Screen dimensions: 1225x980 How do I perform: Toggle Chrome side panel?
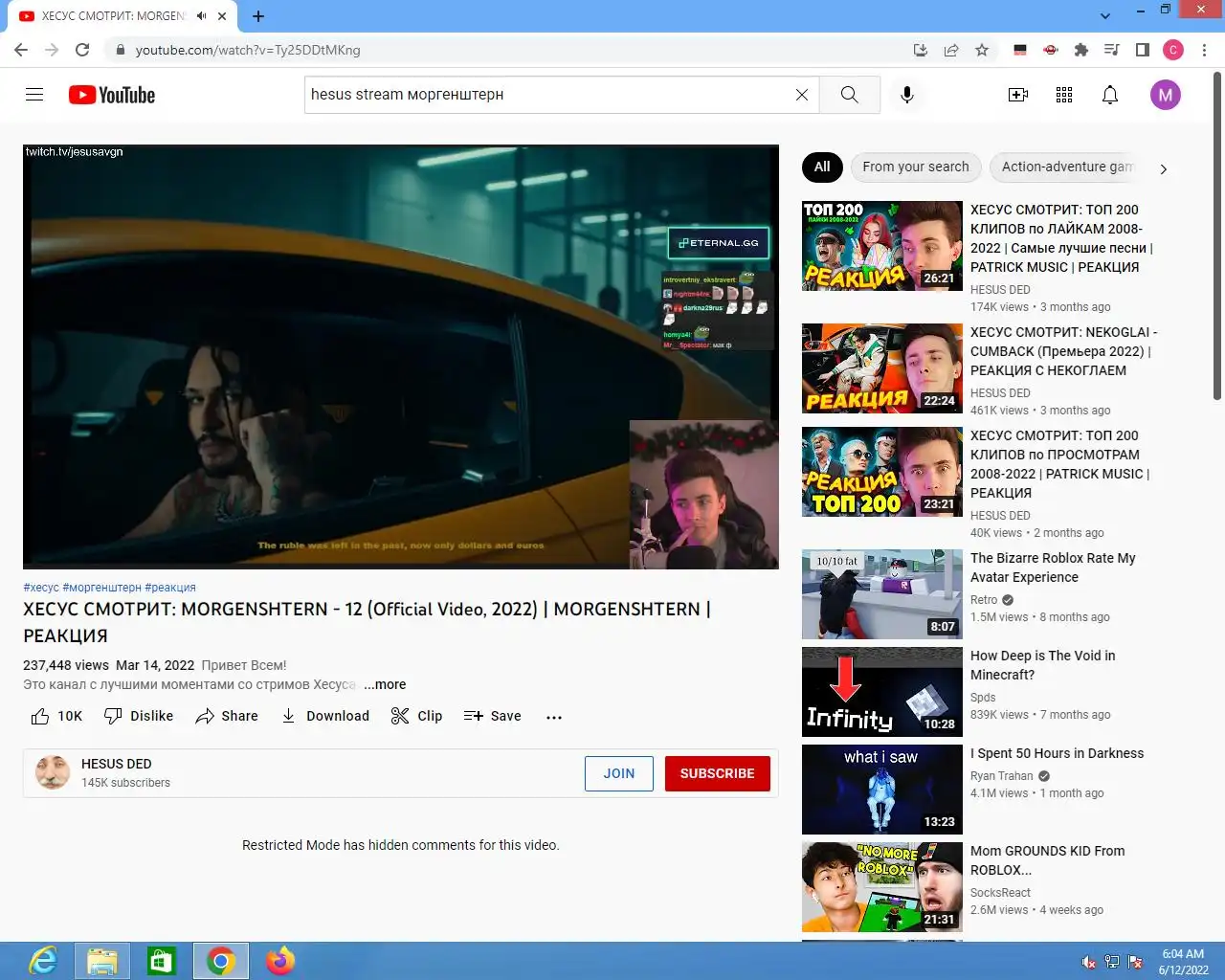point(1143,50)
